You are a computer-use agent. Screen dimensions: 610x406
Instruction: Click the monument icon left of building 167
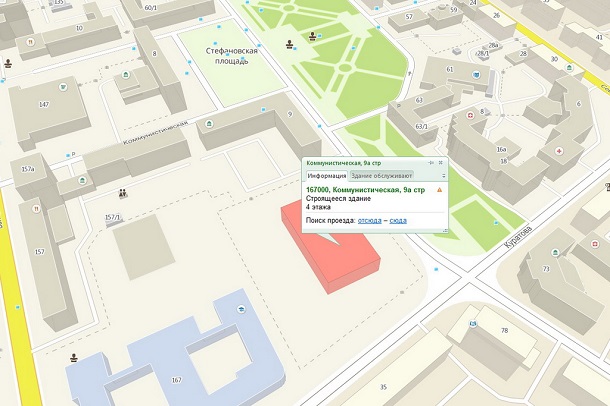(x=75, y=357)
